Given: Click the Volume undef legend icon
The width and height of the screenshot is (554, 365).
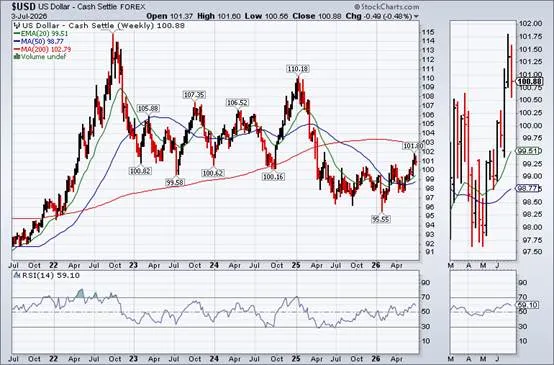Looking at the screenshot, I should click(x=17, y=57).
